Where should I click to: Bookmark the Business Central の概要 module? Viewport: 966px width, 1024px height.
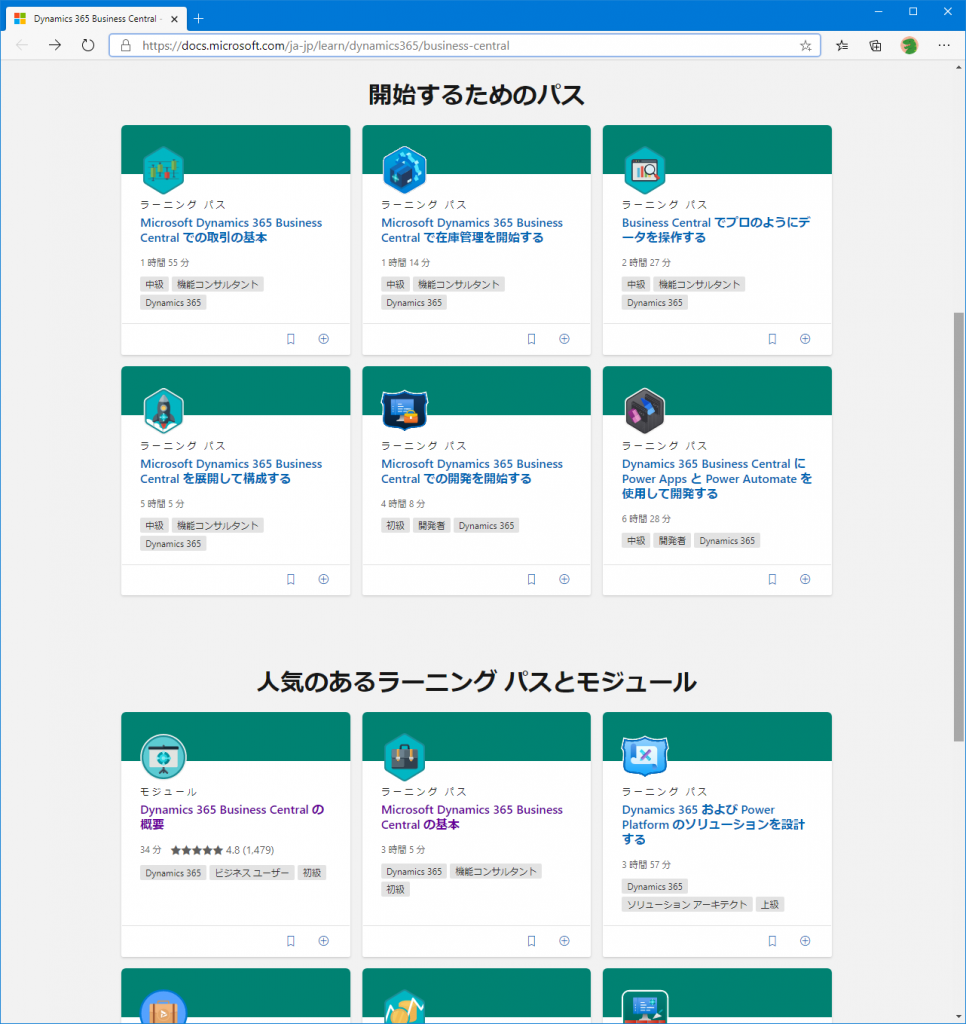[x=291, y=941]
